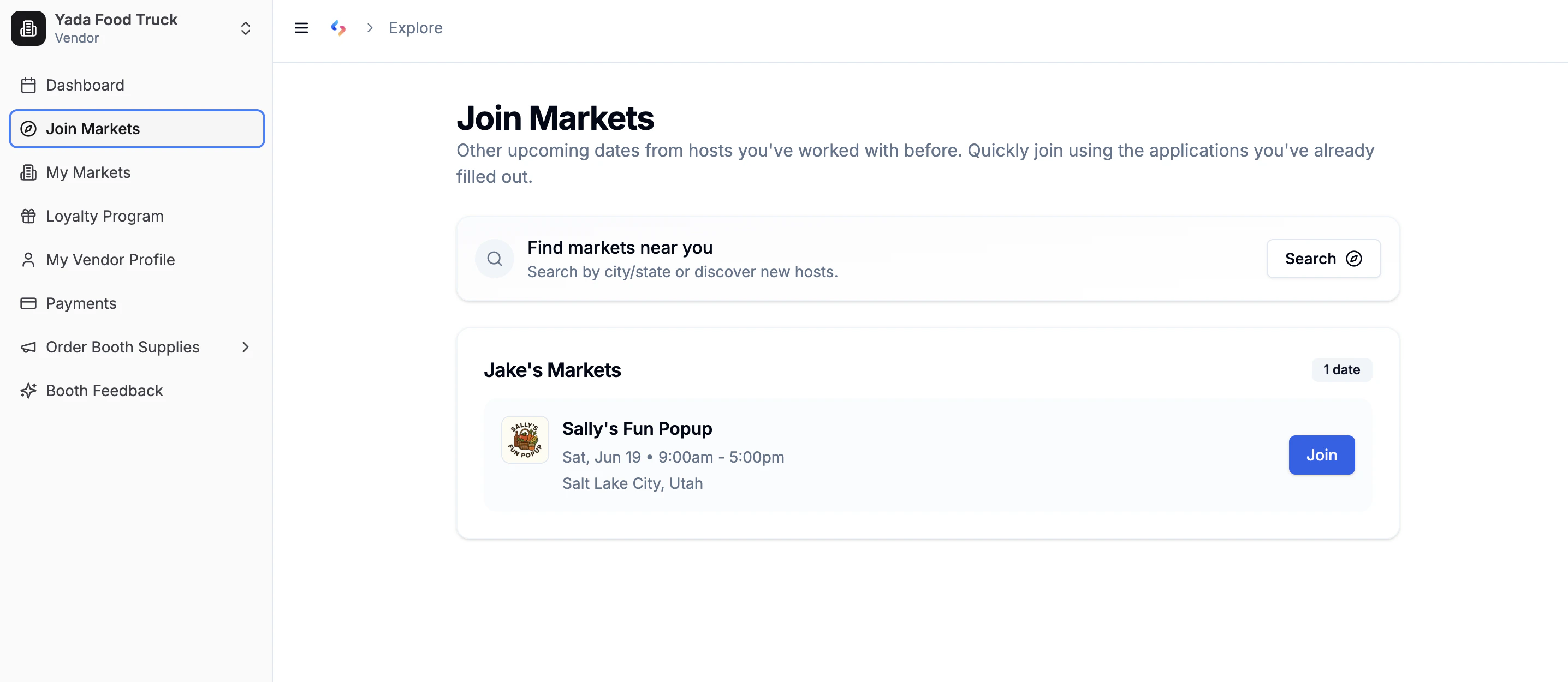Select the My Vendor Profile person icon
The height and width of the screenshot is (682, 1568).
pos(28,259)
